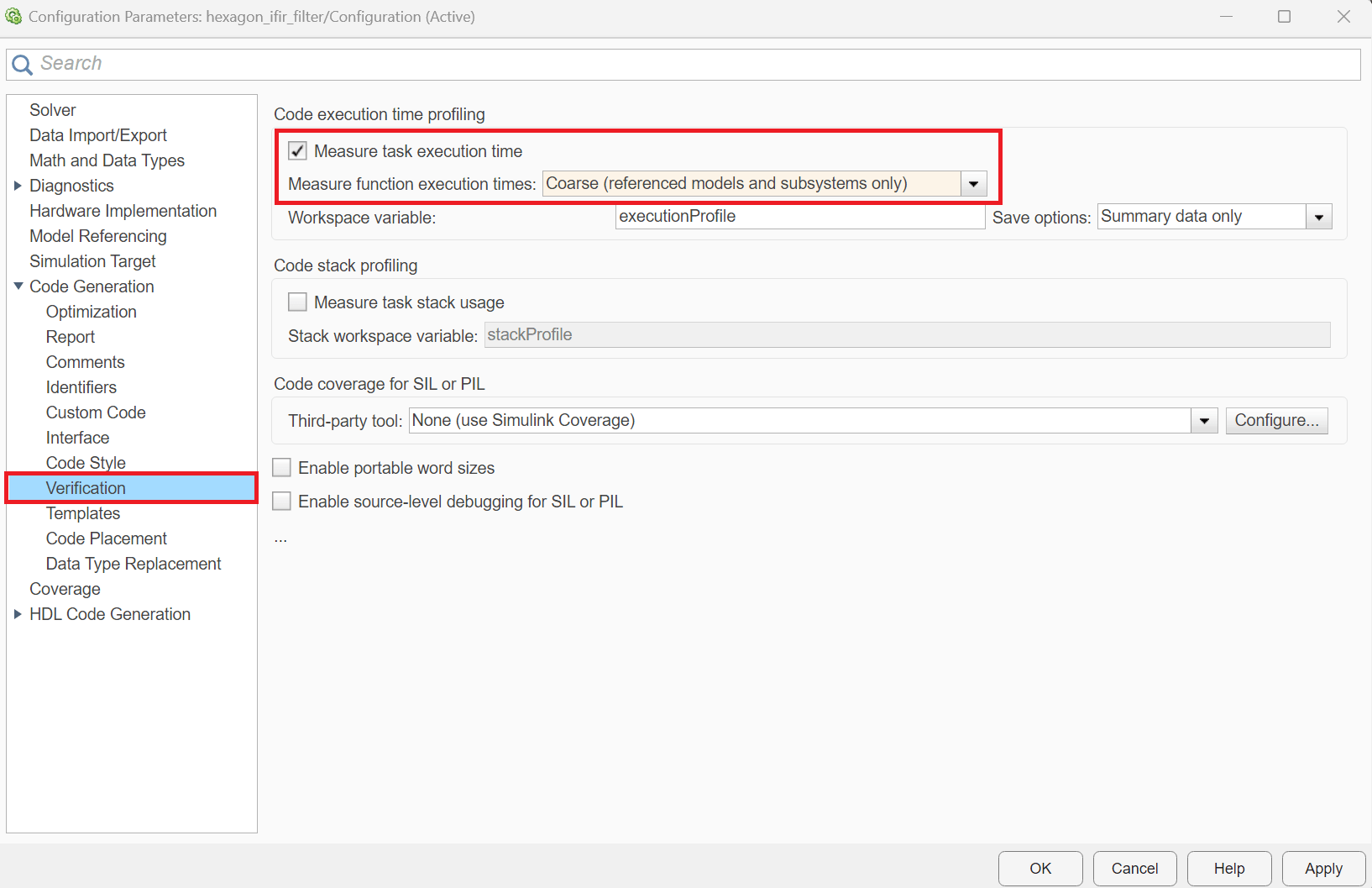Open Measure function execution times dropdown
Image resolution: width=1372 pixels, height=888 pixels.
click(x=973, y=184)
